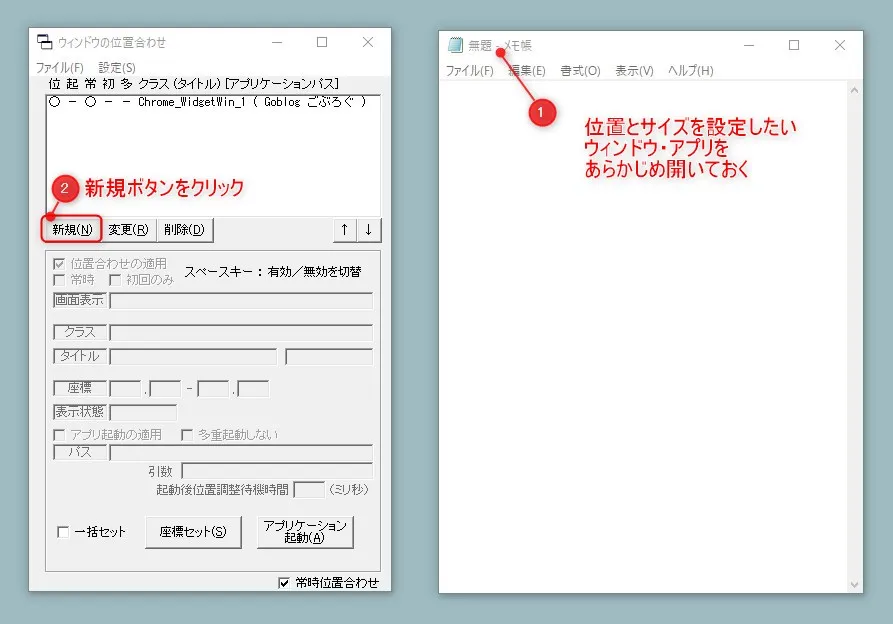Open Notepad's 書式(O) menu

tap(579, 71)
